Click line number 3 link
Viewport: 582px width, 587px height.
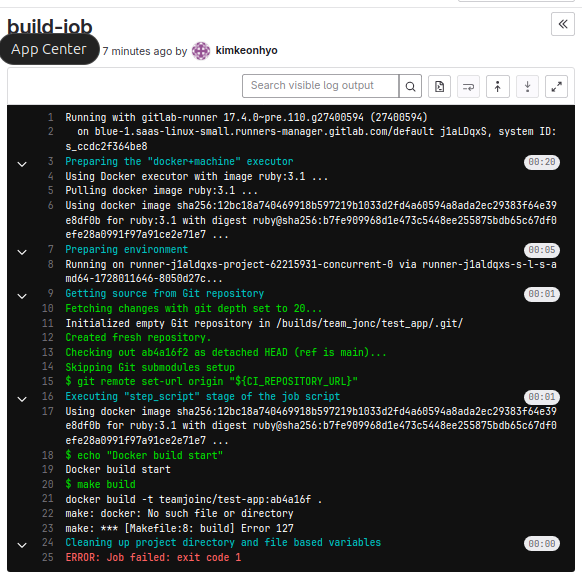tap(51, 161)
